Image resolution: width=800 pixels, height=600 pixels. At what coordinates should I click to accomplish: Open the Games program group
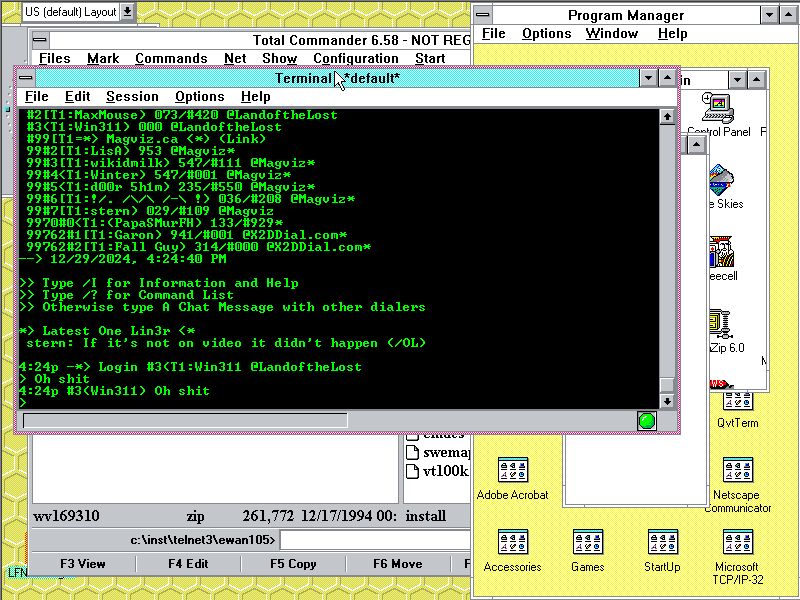(x=587, y=543)
